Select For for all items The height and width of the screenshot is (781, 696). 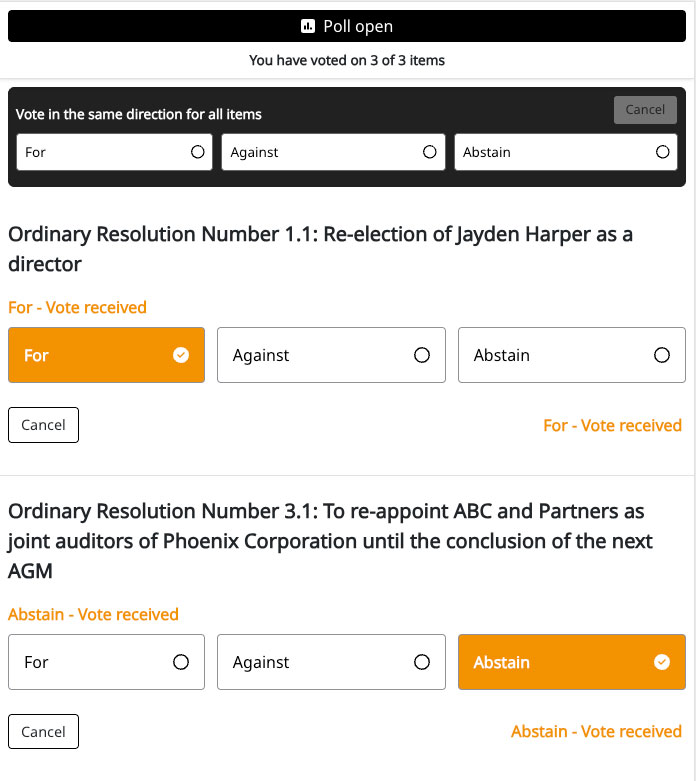(114, 152)
